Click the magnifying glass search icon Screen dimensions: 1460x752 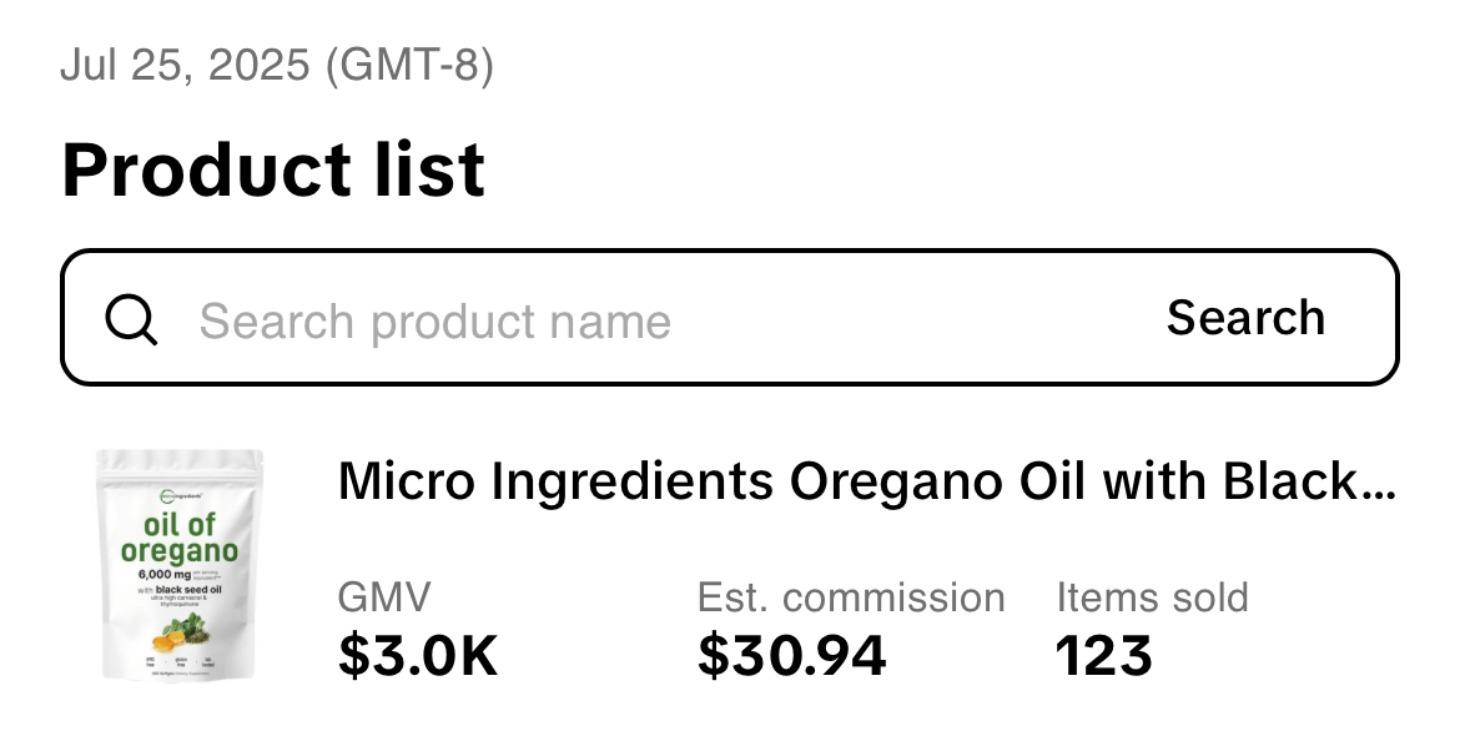click(x=131, y=320)
